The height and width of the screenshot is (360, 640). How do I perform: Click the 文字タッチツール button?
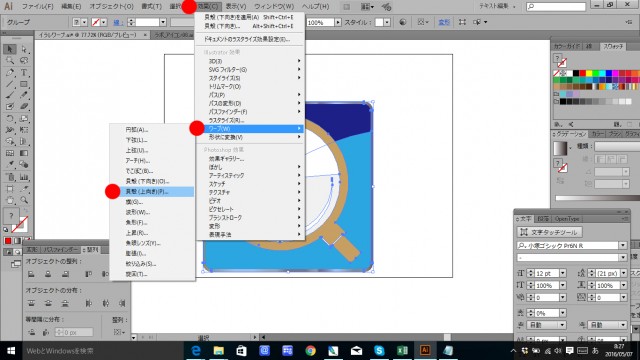point(549,232)
